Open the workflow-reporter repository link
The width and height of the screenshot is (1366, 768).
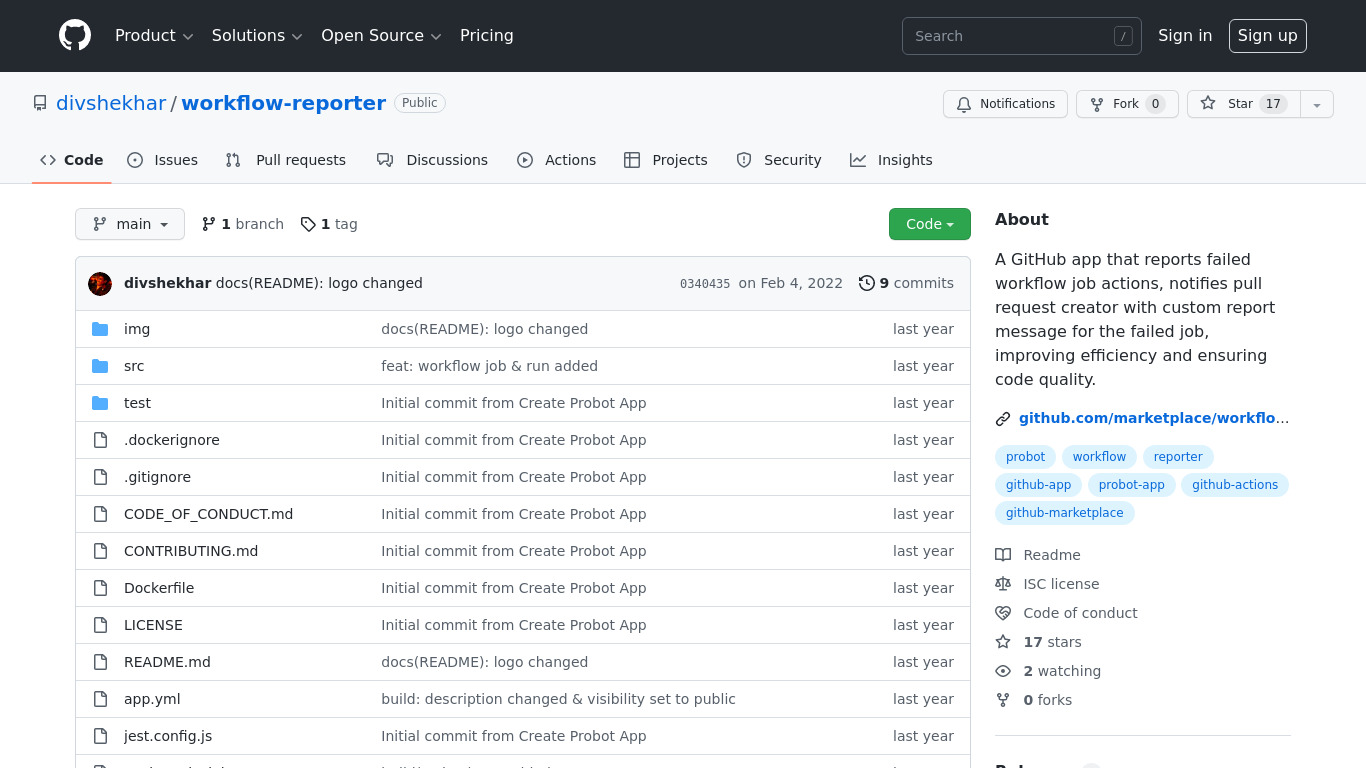coord(283,103)
